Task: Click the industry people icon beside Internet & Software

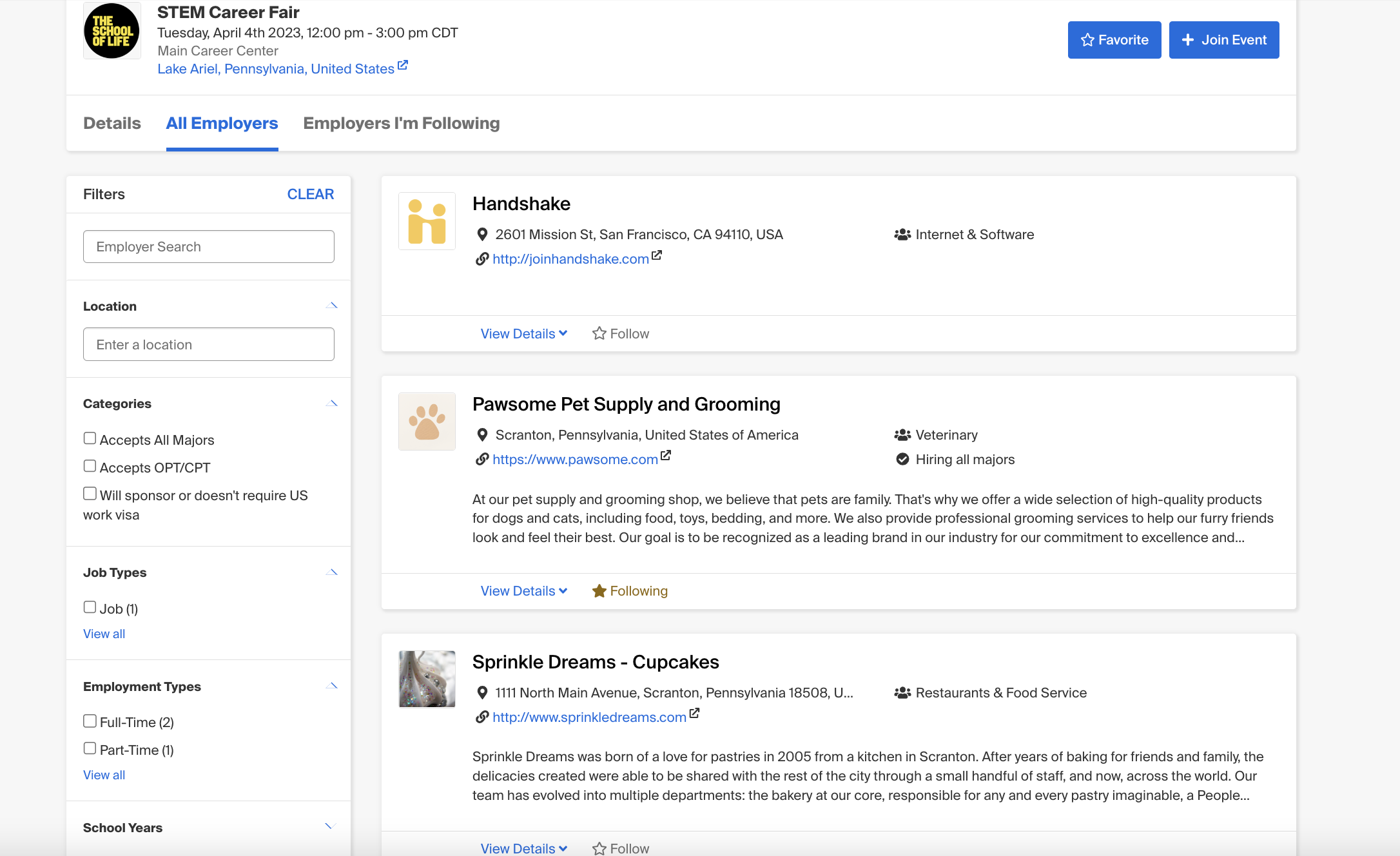Action: [902, 235]
